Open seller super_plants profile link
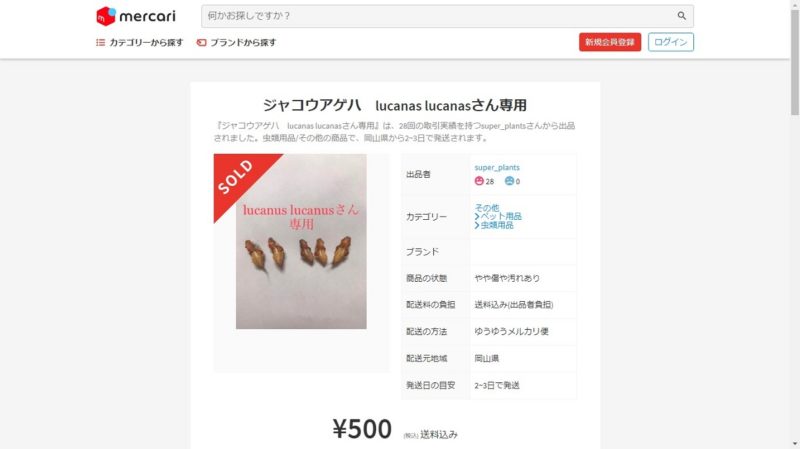The width and height of the screenshot is (800, 449). [x=497, y=167]
